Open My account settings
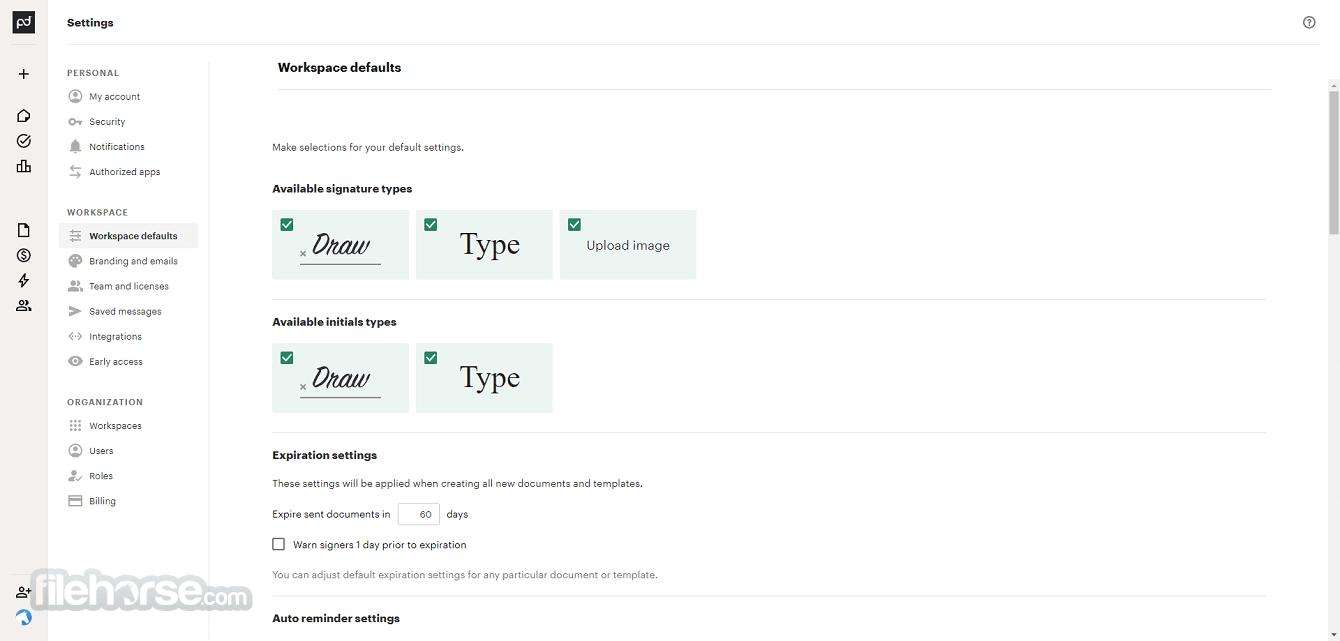This screenshot has height=641, width=1340. tap(114, 97)
